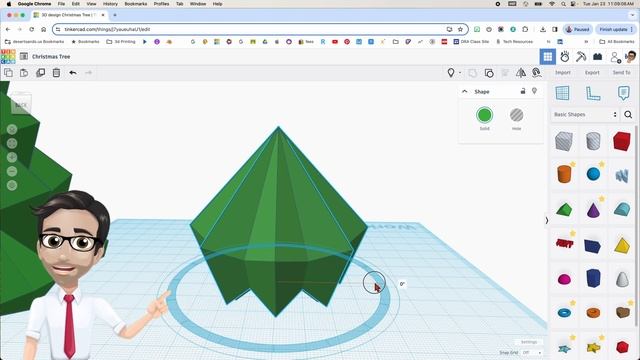The width and height of the screenshot is (640, 360).
Task: Collapse the Shape panel chevron
Action: pyautogui.click(x=464, y=91)
